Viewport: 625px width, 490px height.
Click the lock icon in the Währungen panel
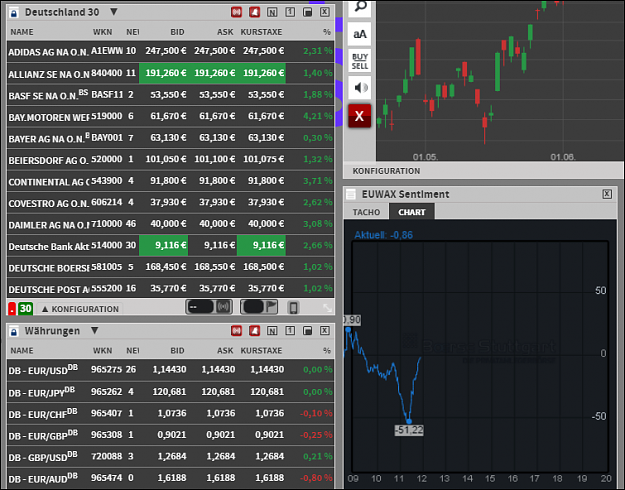click(14, 331)
